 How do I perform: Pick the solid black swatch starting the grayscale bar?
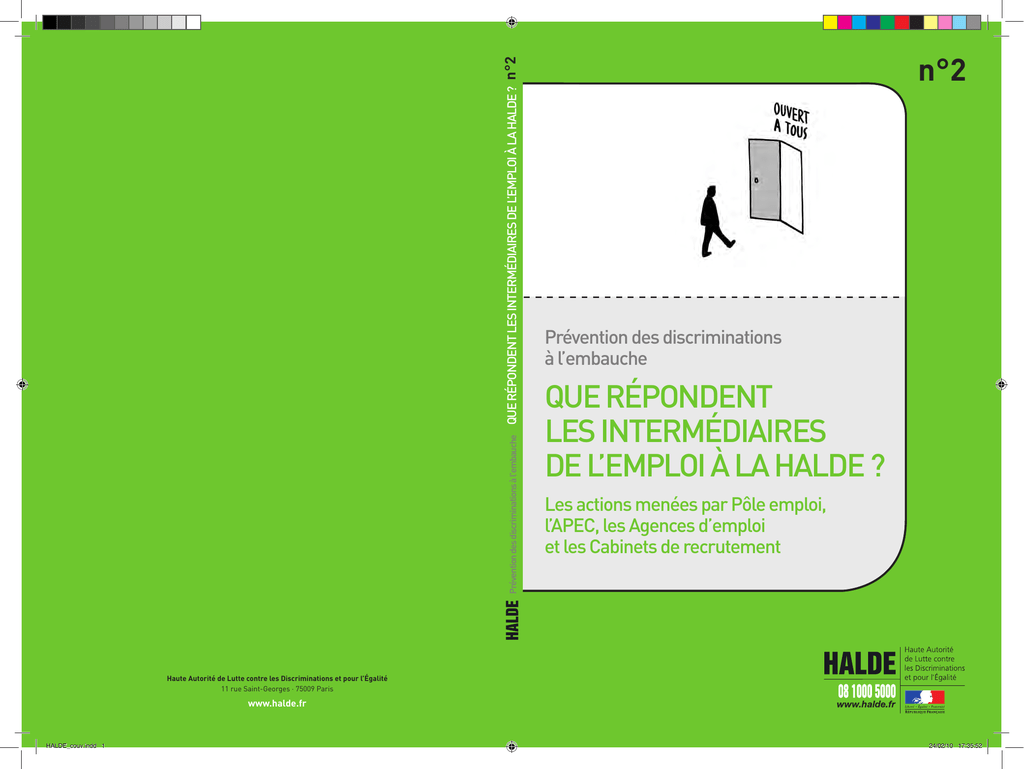[x=50, y=22]
